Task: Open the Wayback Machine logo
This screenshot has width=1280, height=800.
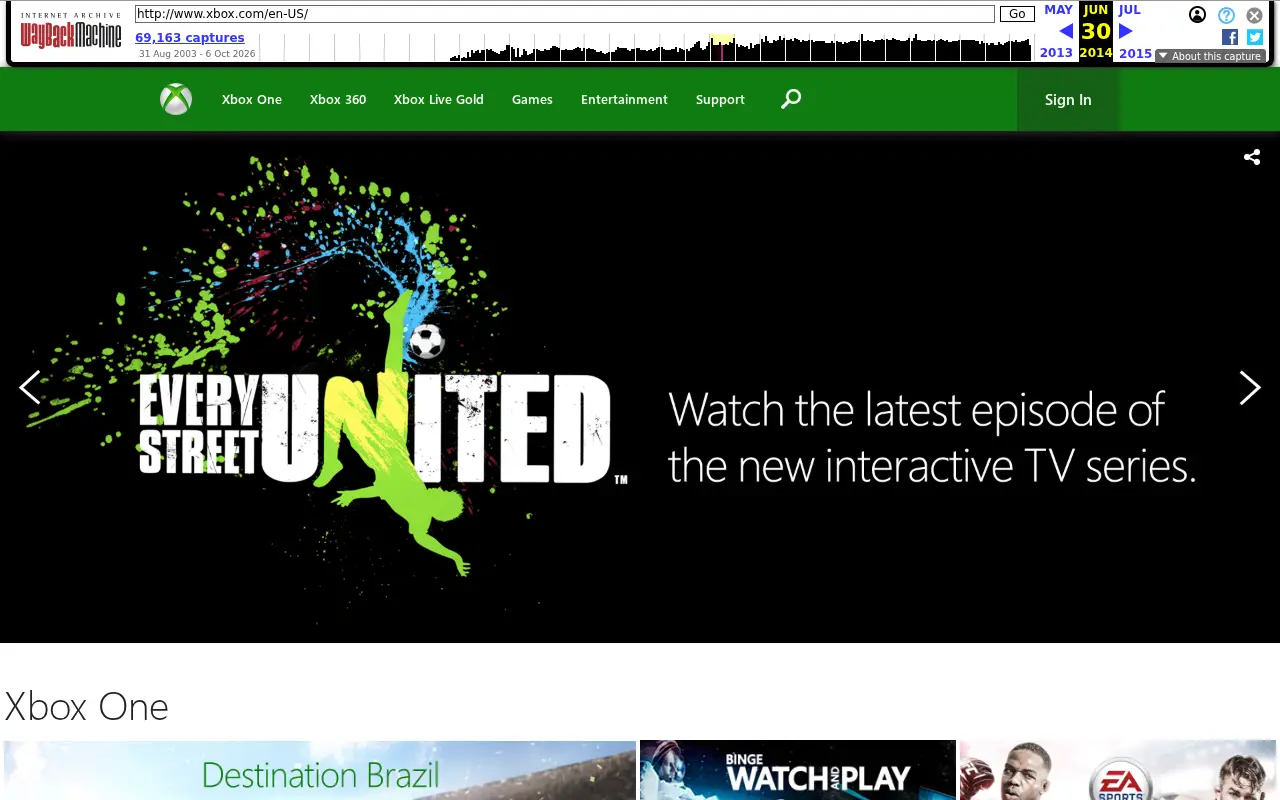Action: (71, 31)
